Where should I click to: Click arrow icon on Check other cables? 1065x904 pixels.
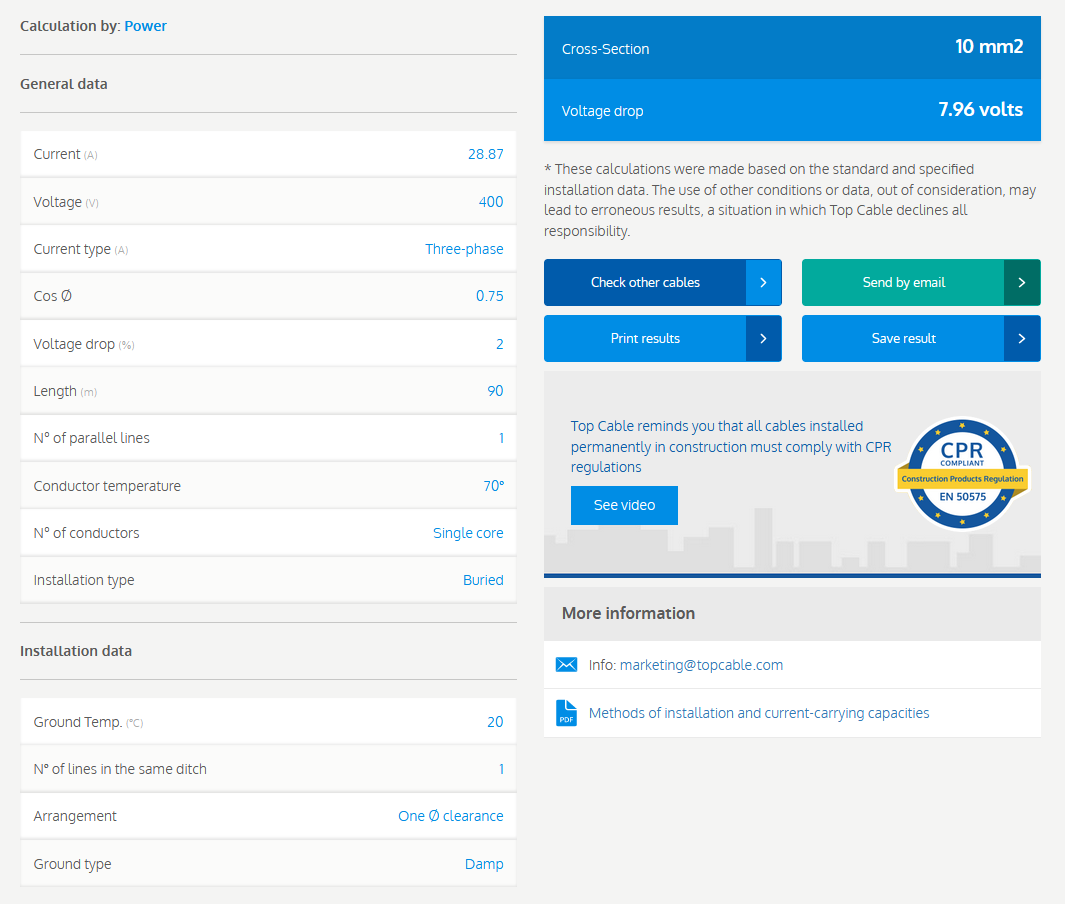pos(763,283)
